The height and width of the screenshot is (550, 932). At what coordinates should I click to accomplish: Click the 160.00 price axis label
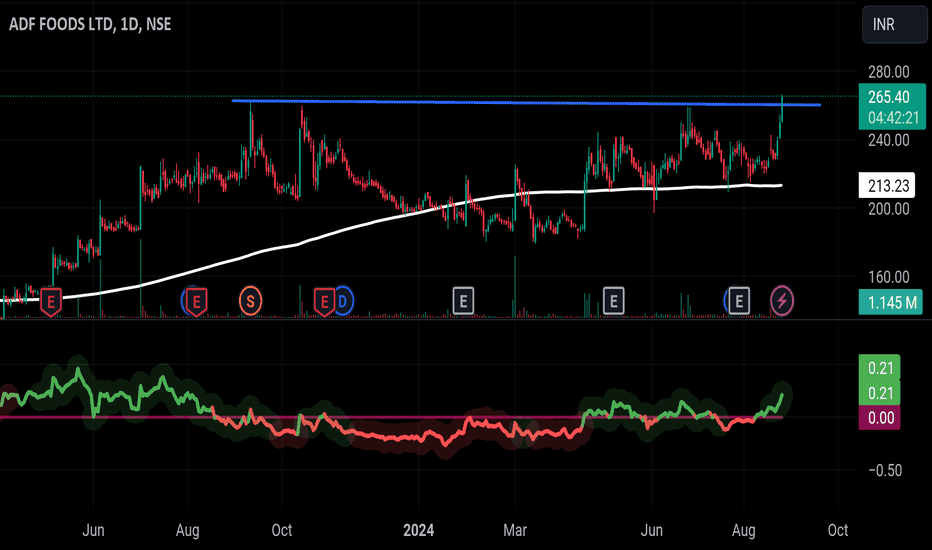click(x=888, y=277)
